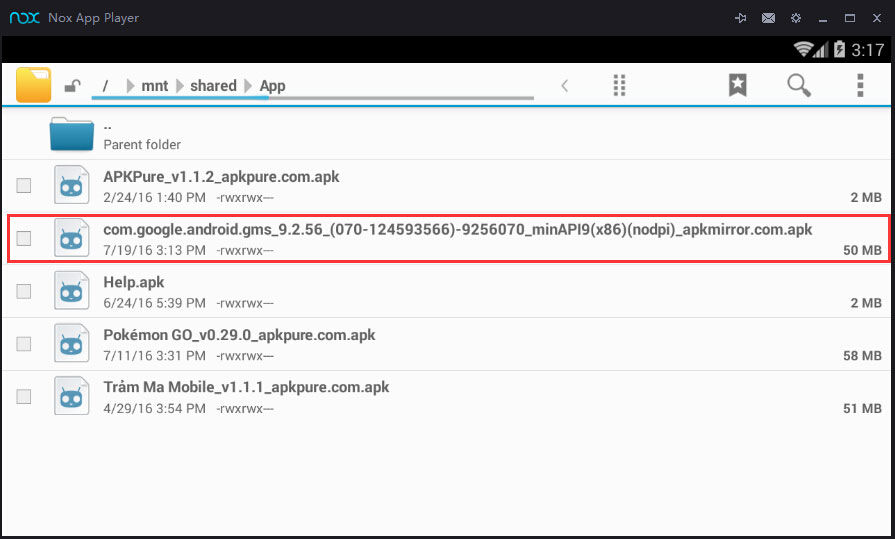Click the 51 MB size of Trảm Ma
Image resolution: width=895 pixels, height=539 pixels.
[862, 408]
